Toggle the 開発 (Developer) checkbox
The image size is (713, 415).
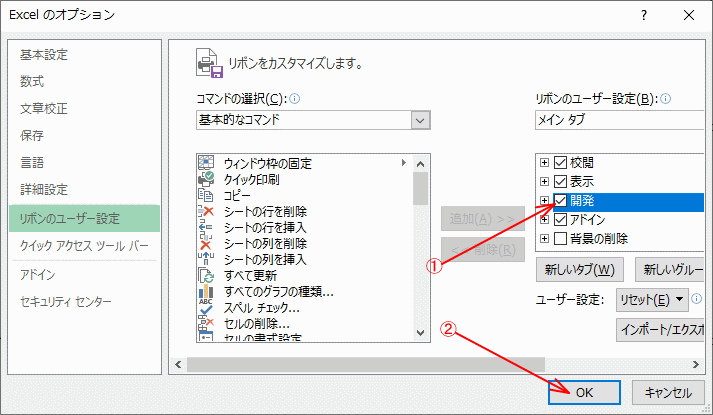[x=560, y=200]
